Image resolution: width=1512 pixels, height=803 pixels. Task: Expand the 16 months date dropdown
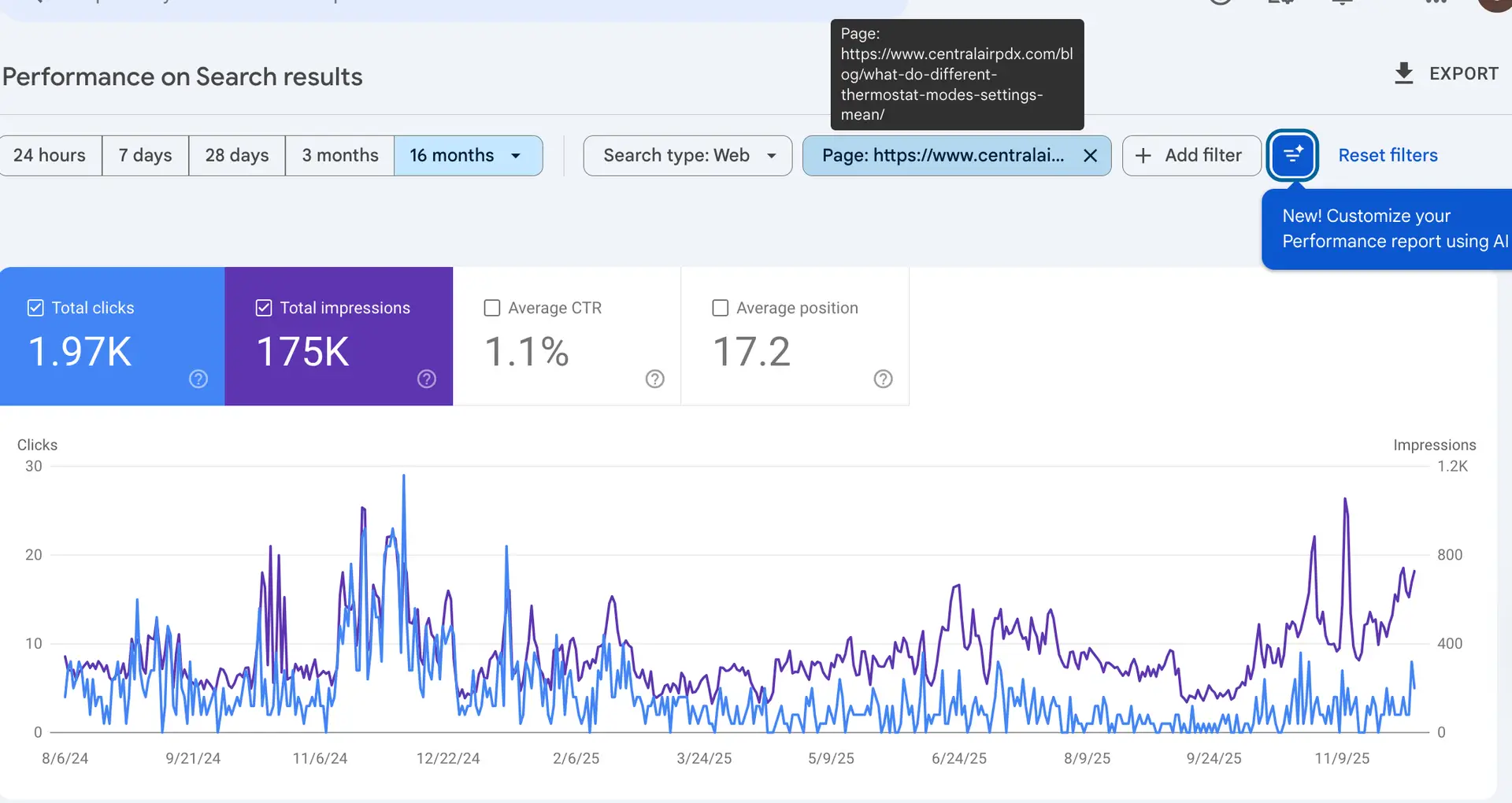click(x=516, y=156)
